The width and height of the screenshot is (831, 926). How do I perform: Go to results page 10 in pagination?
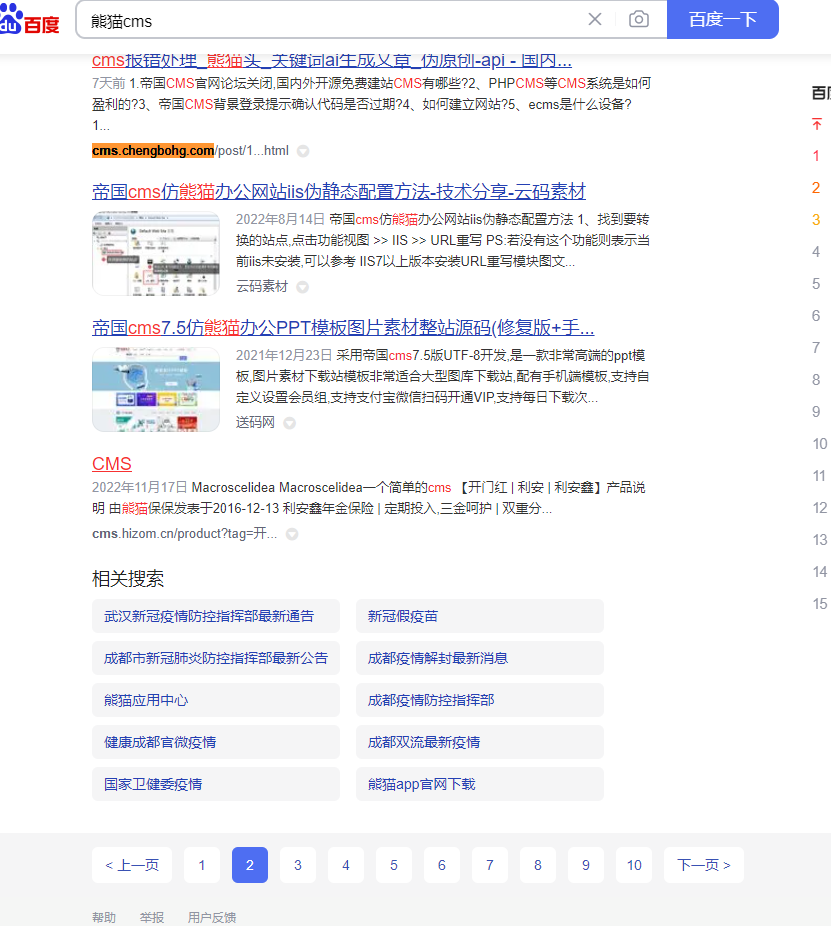pos(634,865)
